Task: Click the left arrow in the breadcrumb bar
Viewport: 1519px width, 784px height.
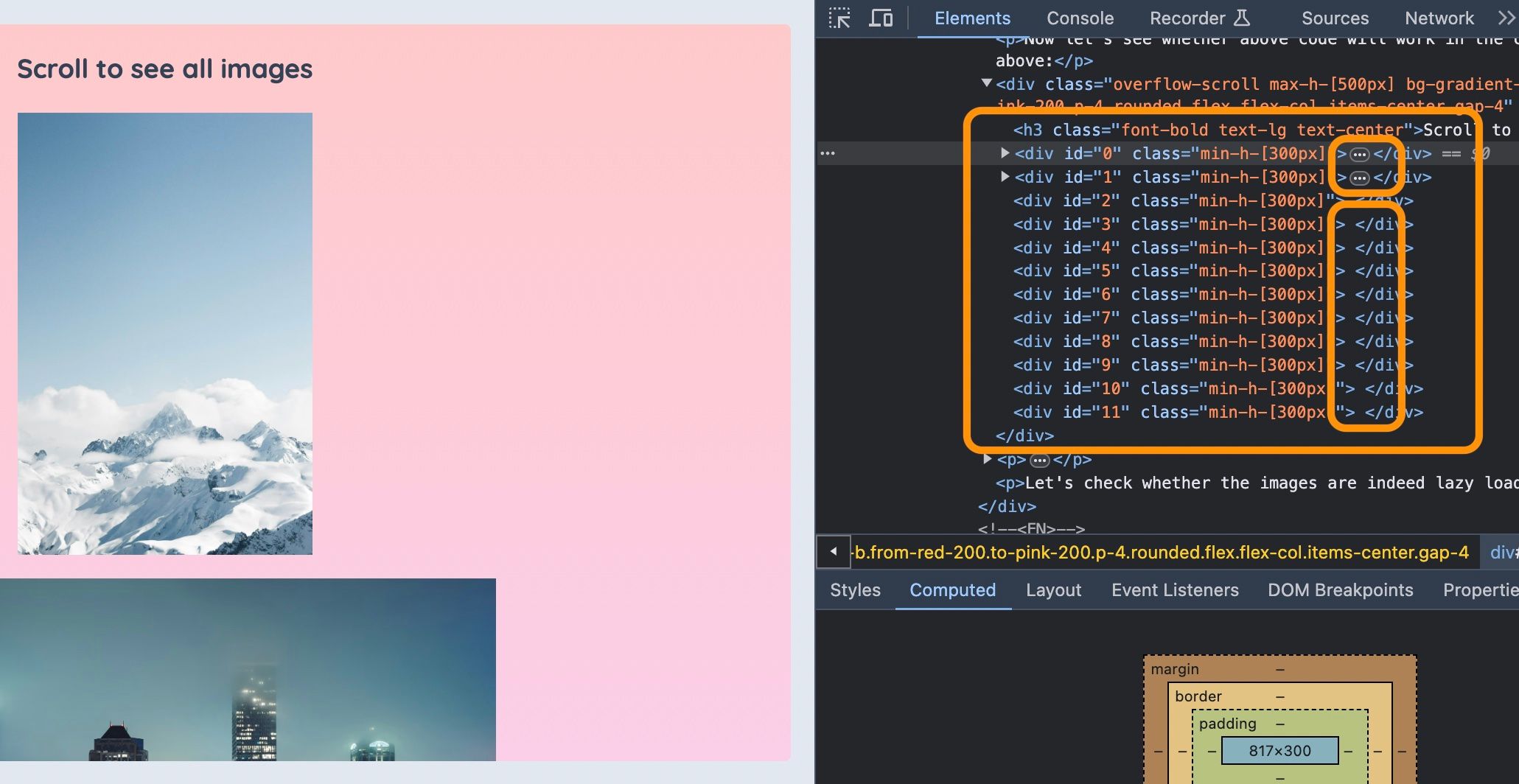Action: [834, 551]
